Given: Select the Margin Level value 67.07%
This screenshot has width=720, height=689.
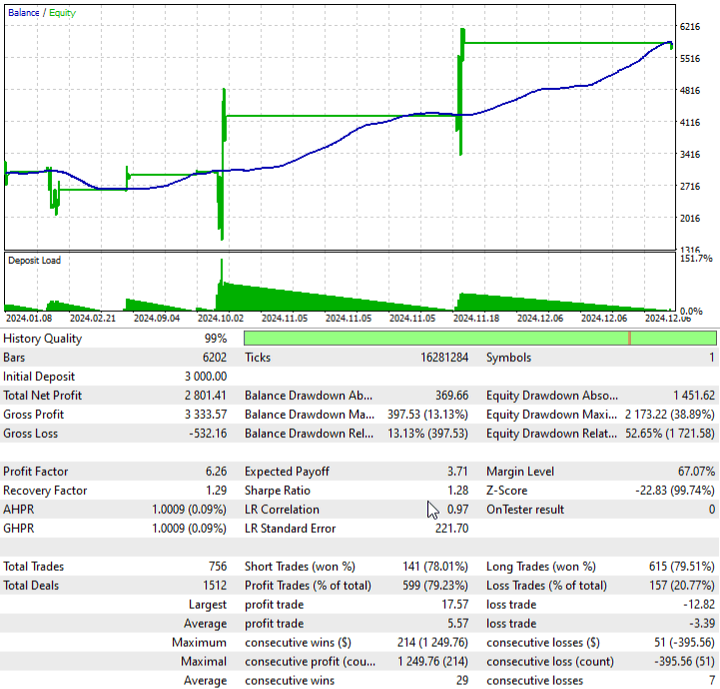Looking at the screenshot, I should (696, 471).
